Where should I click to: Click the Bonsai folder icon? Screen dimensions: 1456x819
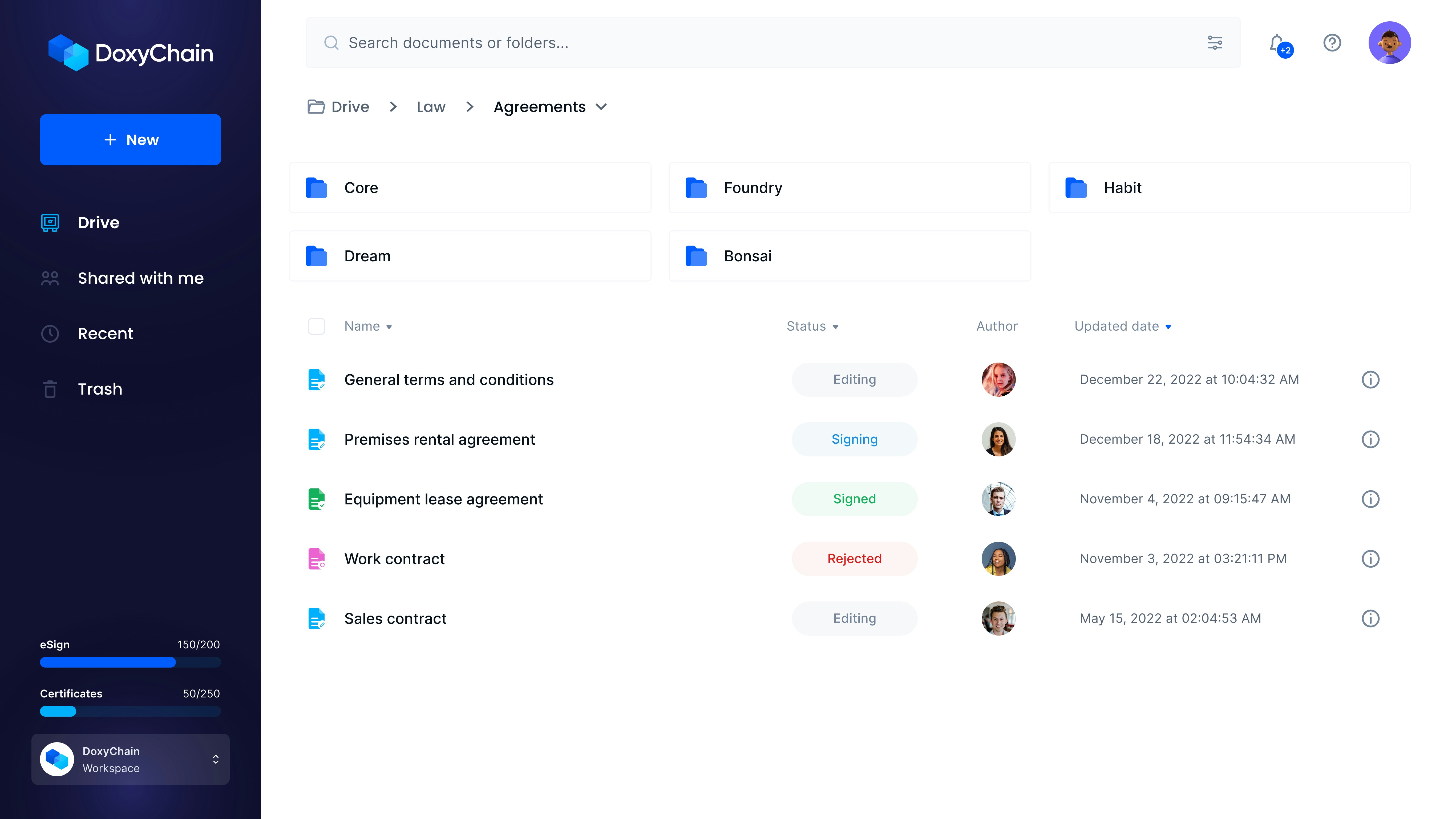pos(696,256)
